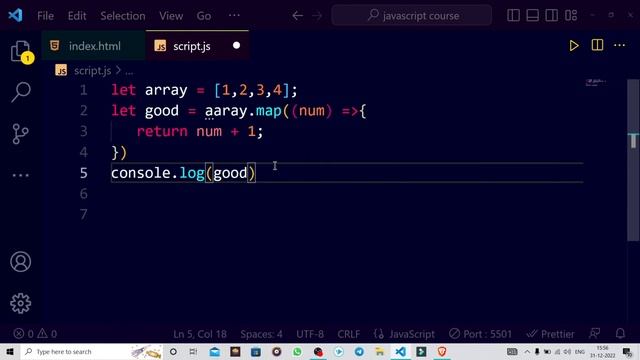Open the Go menu

[204, 16]
